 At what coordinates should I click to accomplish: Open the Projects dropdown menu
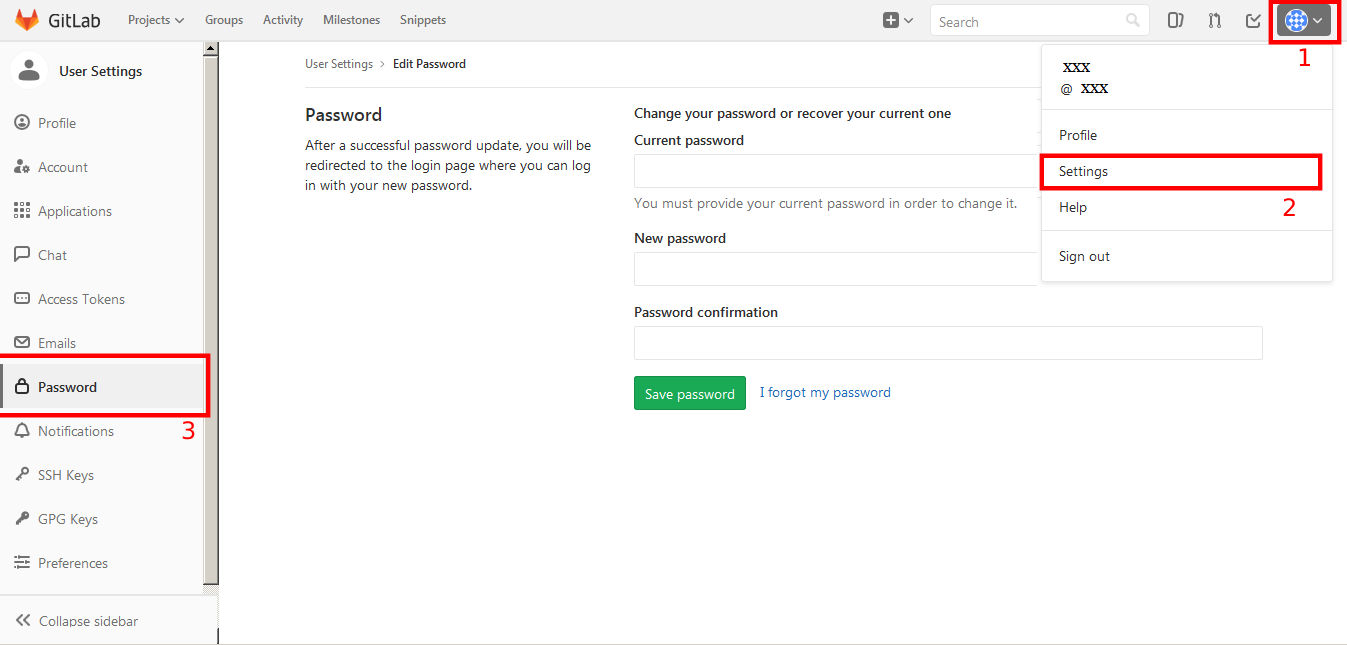(x=156, y=20)
